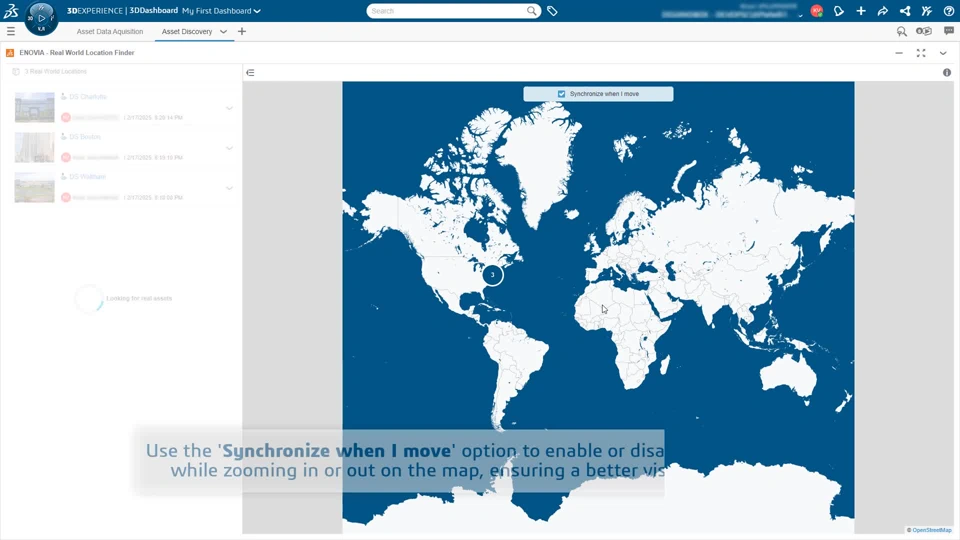Click the tag (6WTags) icon
Screen dimensions: 960x540
tap(552, 11)
